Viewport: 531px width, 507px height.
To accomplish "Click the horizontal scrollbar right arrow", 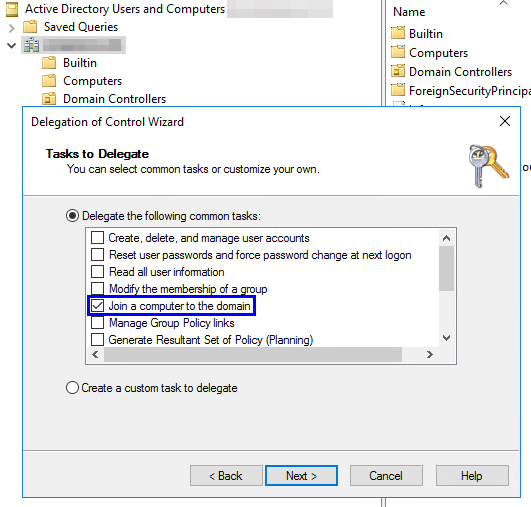I will (430, 355).
